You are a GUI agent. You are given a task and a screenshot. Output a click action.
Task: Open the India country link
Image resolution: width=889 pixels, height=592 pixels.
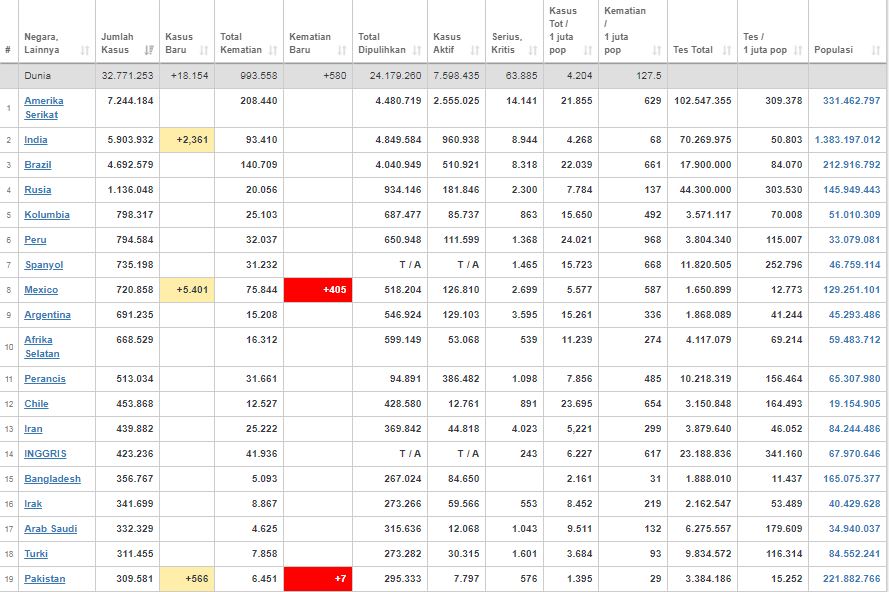[x=36, y=139]
